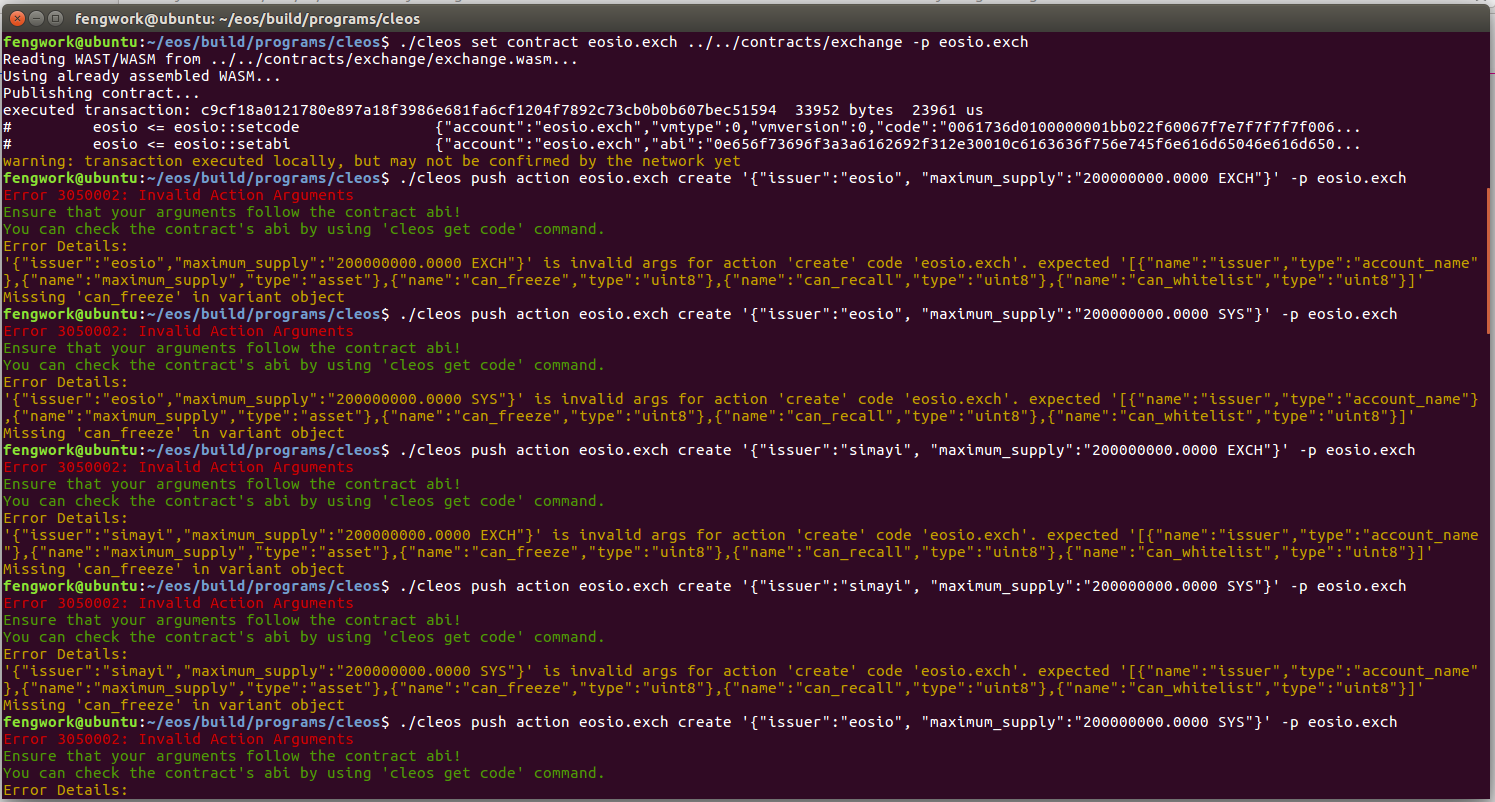This screenshot has height=802, width=1495.
Task: Click the 'Publishing contract...' line
Action: click(x=101, y=93)
